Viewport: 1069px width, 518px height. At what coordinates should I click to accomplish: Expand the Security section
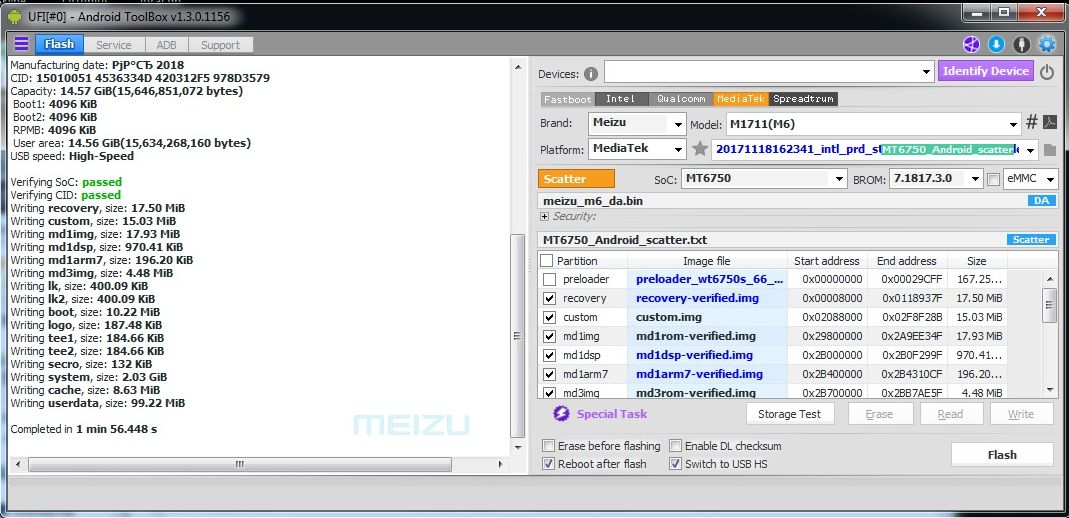544,217
